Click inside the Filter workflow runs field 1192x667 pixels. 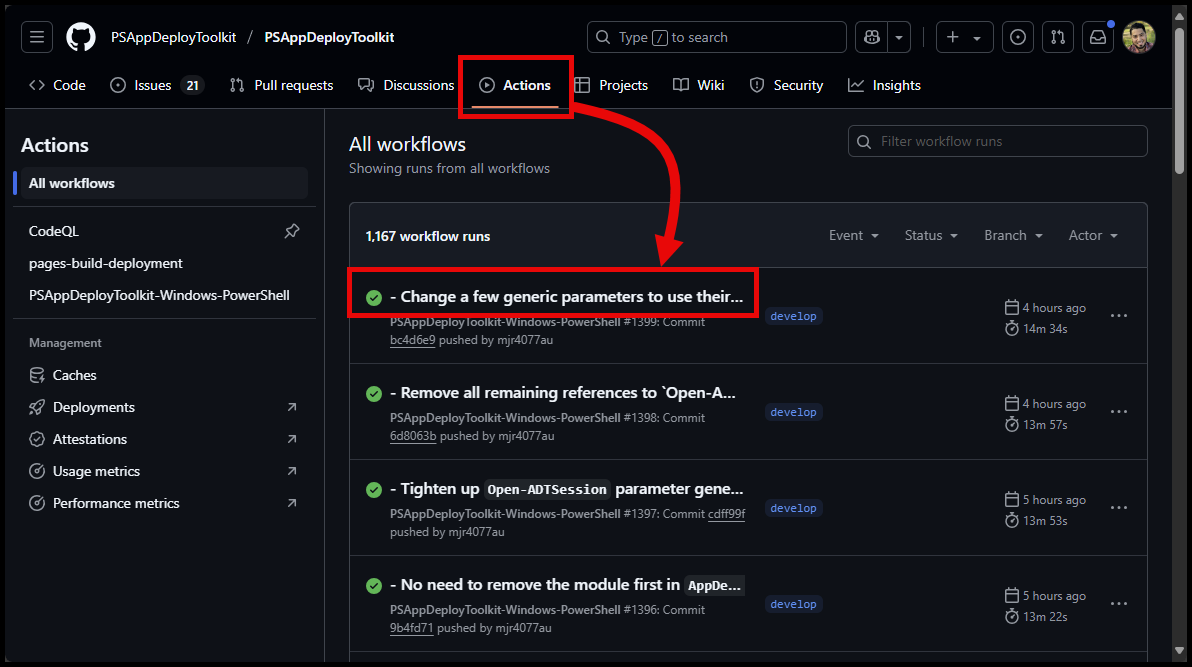(x=997, y=141)
